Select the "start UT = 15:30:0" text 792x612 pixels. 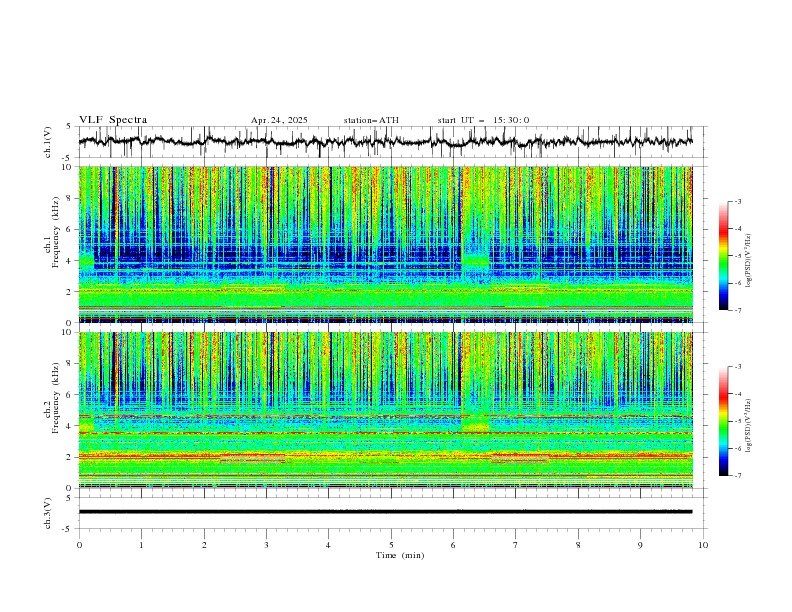483,120
